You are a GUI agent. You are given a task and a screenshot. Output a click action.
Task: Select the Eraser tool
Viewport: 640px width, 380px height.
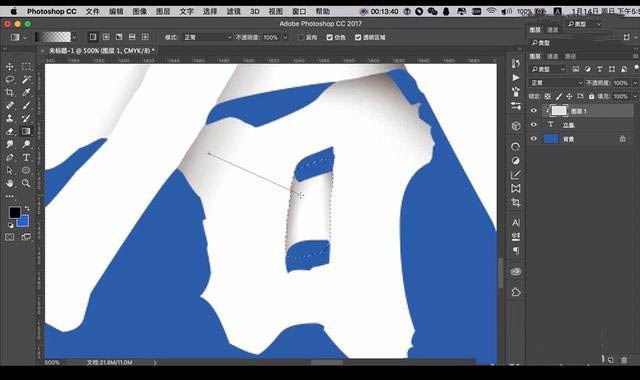10,131
